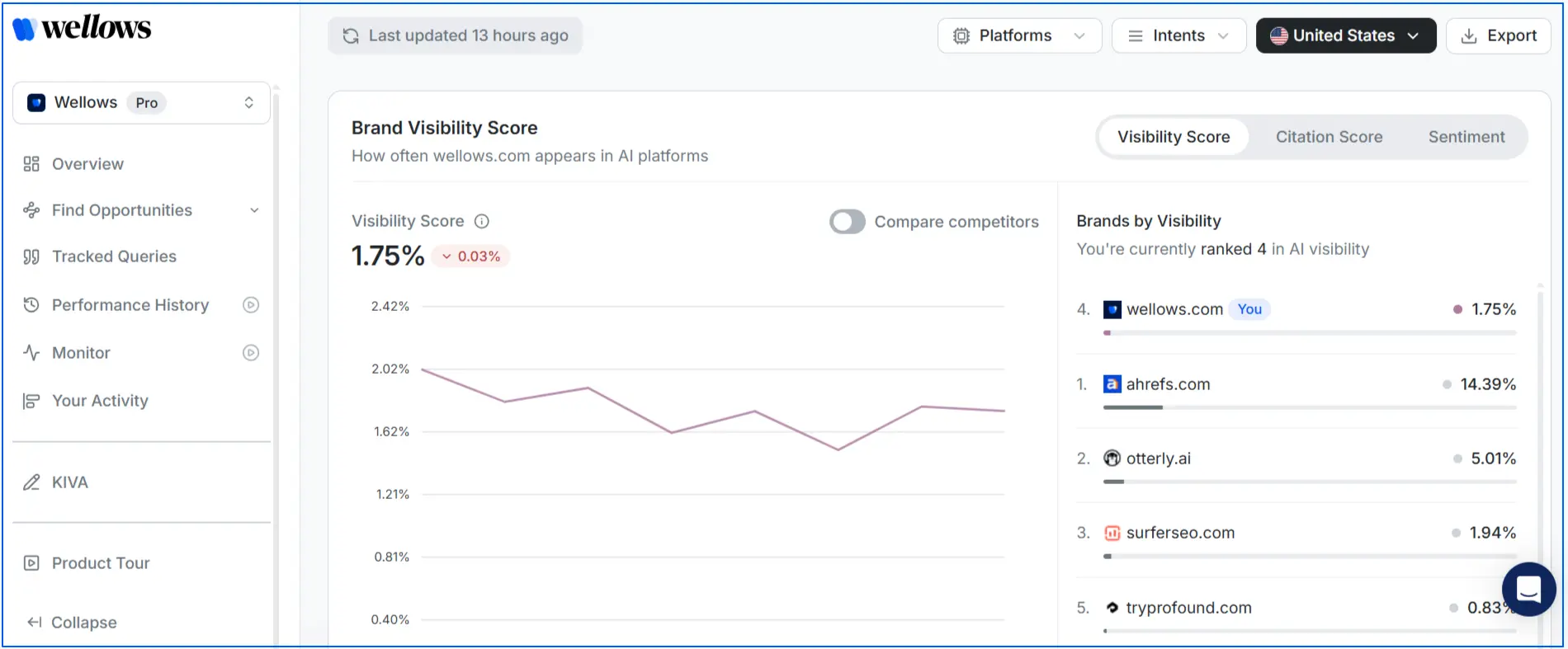
Task: Open the United States country dropdown
Action: pyautogui.click(x=1346, y=35)
